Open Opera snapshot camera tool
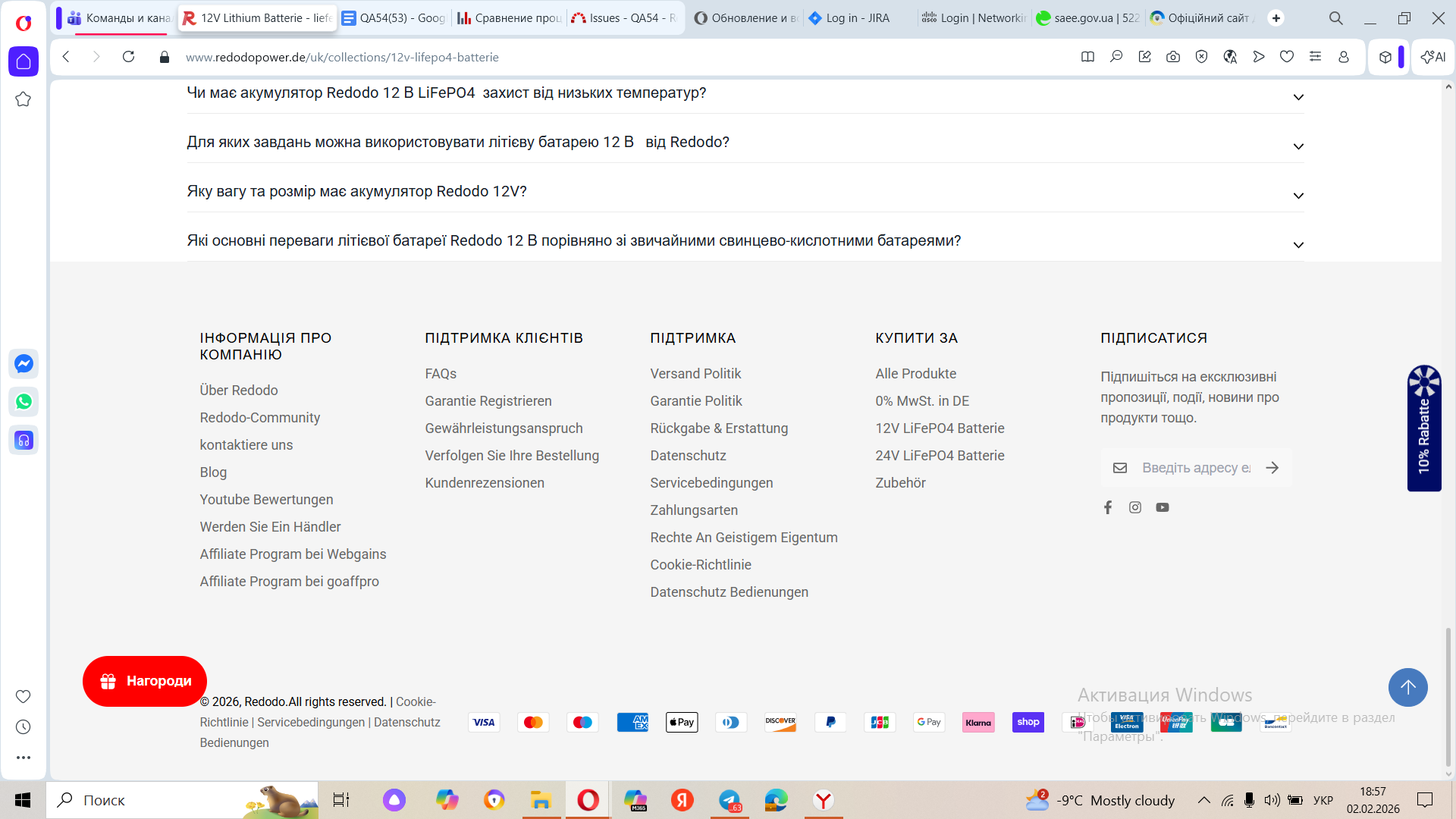The height and width of the screenshot is (819, 1456). coord(1173,57)
